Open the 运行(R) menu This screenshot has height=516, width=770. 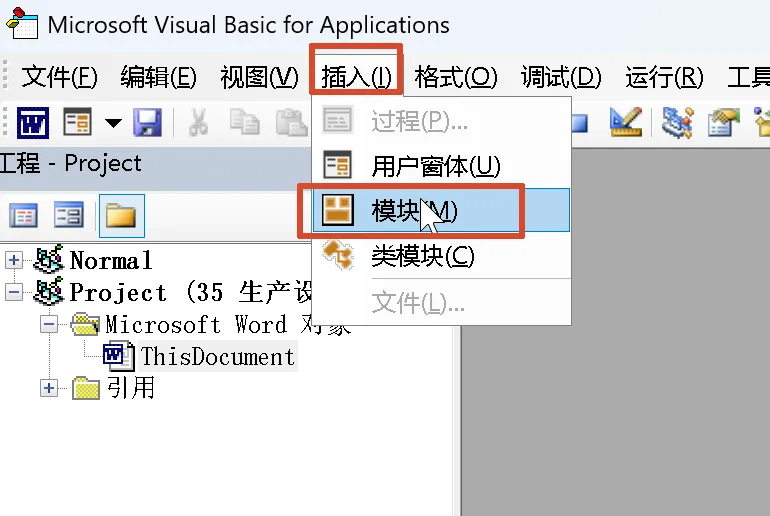point(664,77)
